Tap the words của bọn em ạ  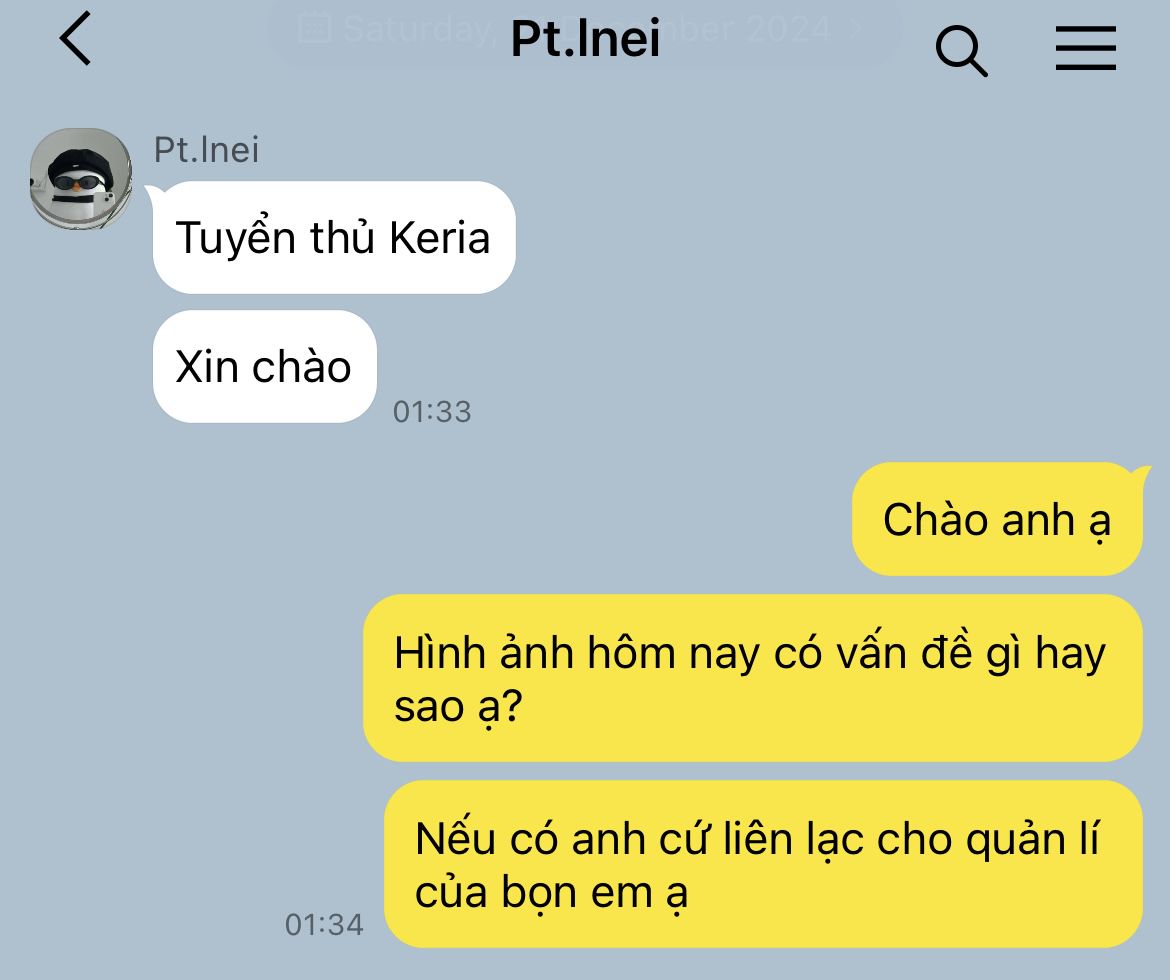(551, 893)
